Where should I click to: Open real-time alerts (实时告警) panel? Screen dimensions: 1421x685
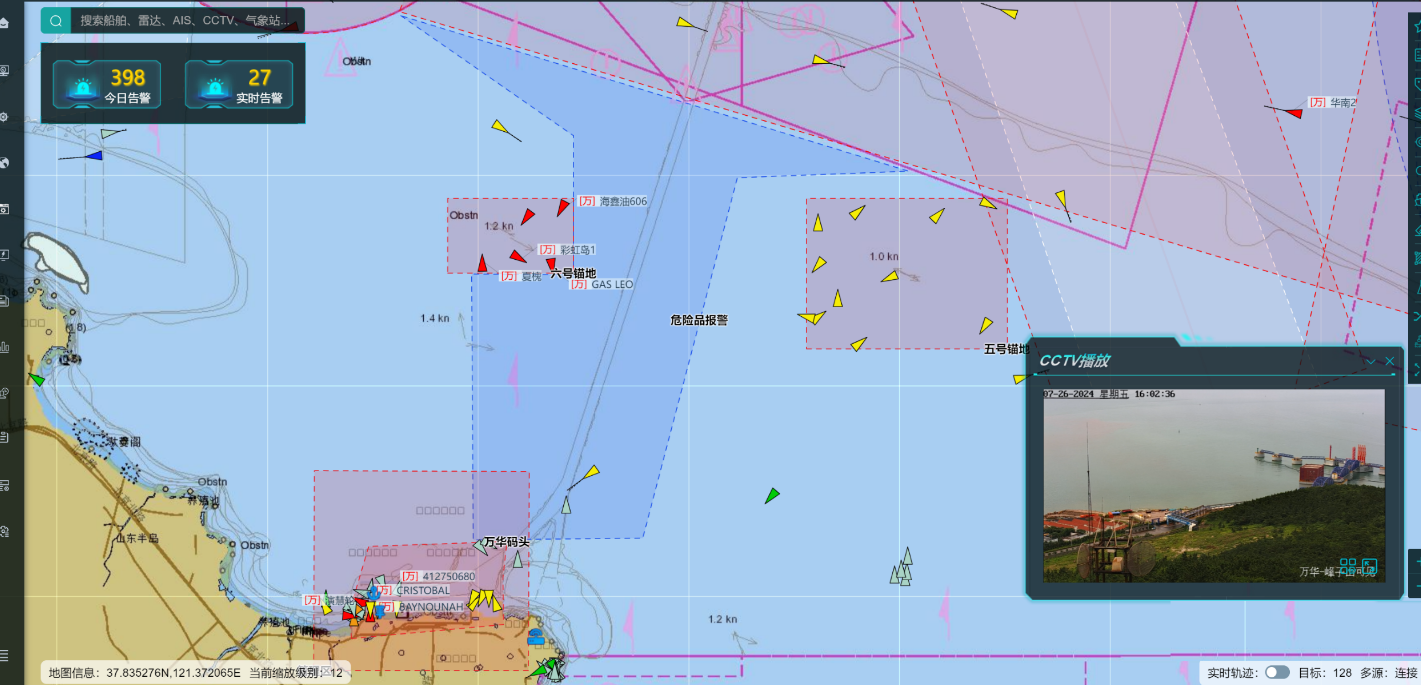[239, 85]
